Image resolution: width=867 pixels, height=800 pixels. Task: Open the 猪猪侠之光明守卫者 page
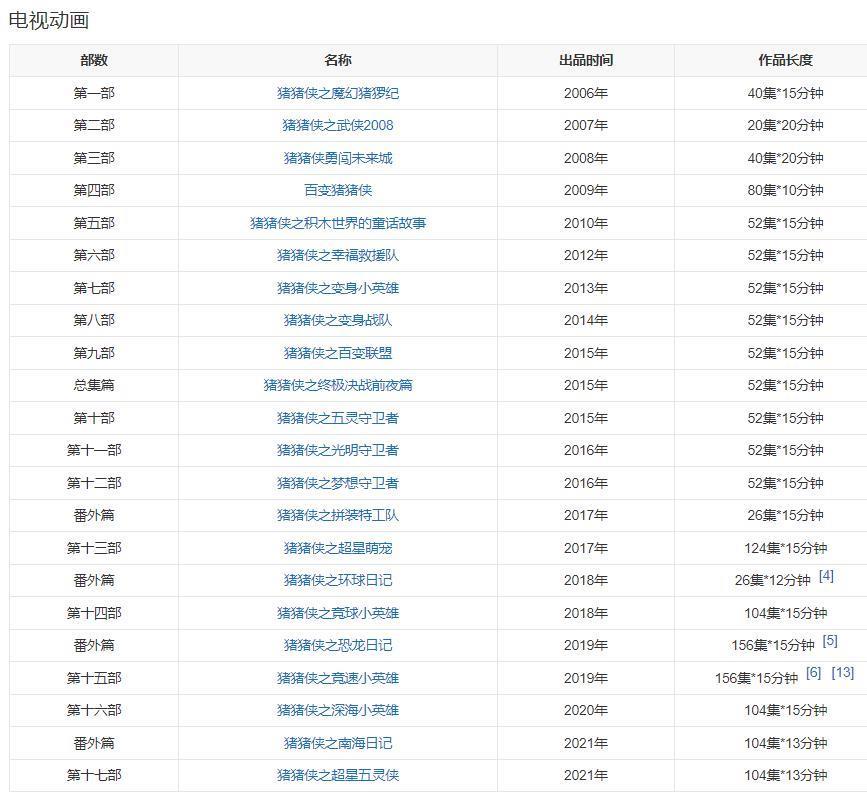(x=337, y=448)
